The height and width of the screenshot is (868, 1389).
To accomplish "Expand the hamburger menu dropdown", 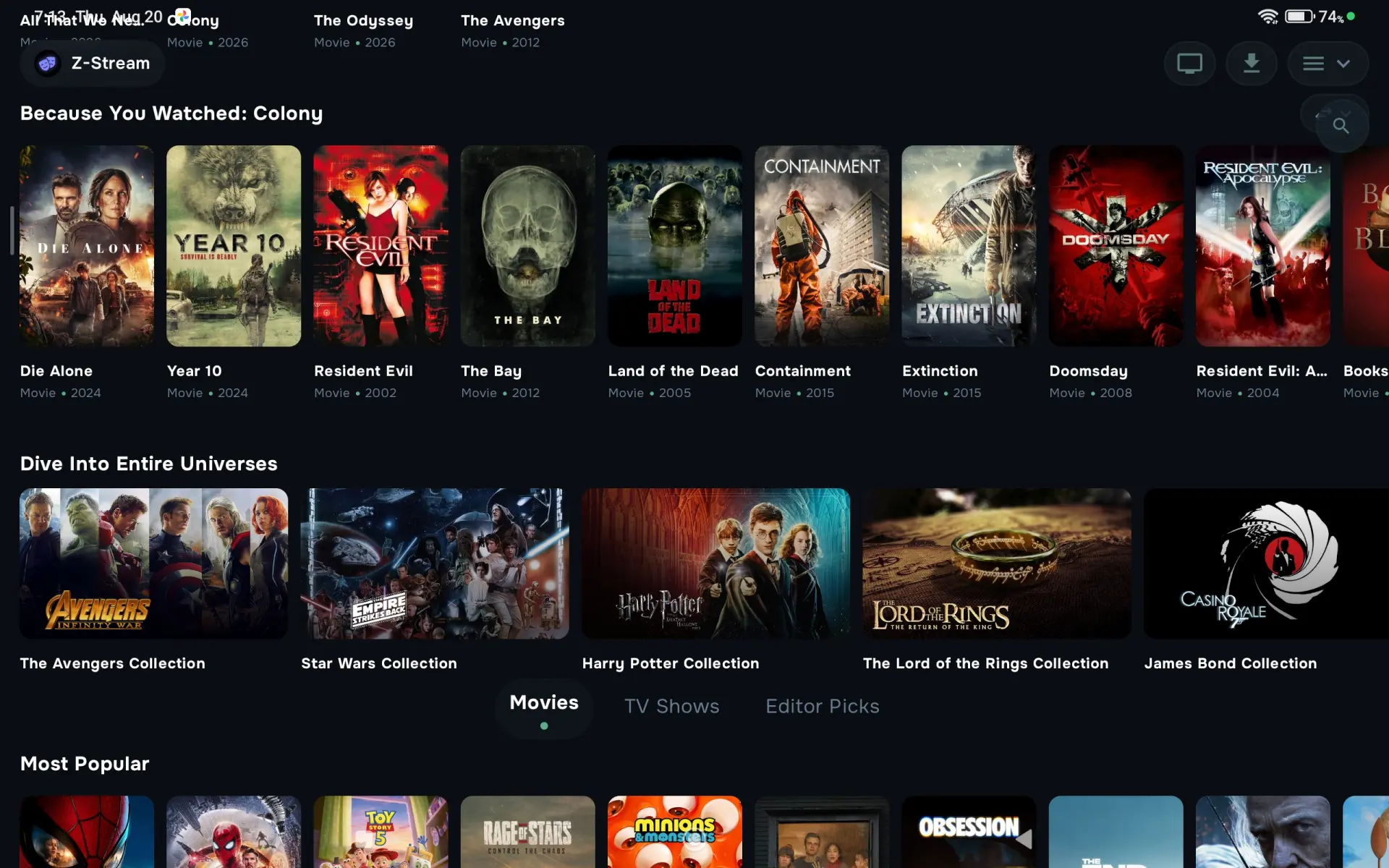I will pyautogui.click(x=1328, y=64).
